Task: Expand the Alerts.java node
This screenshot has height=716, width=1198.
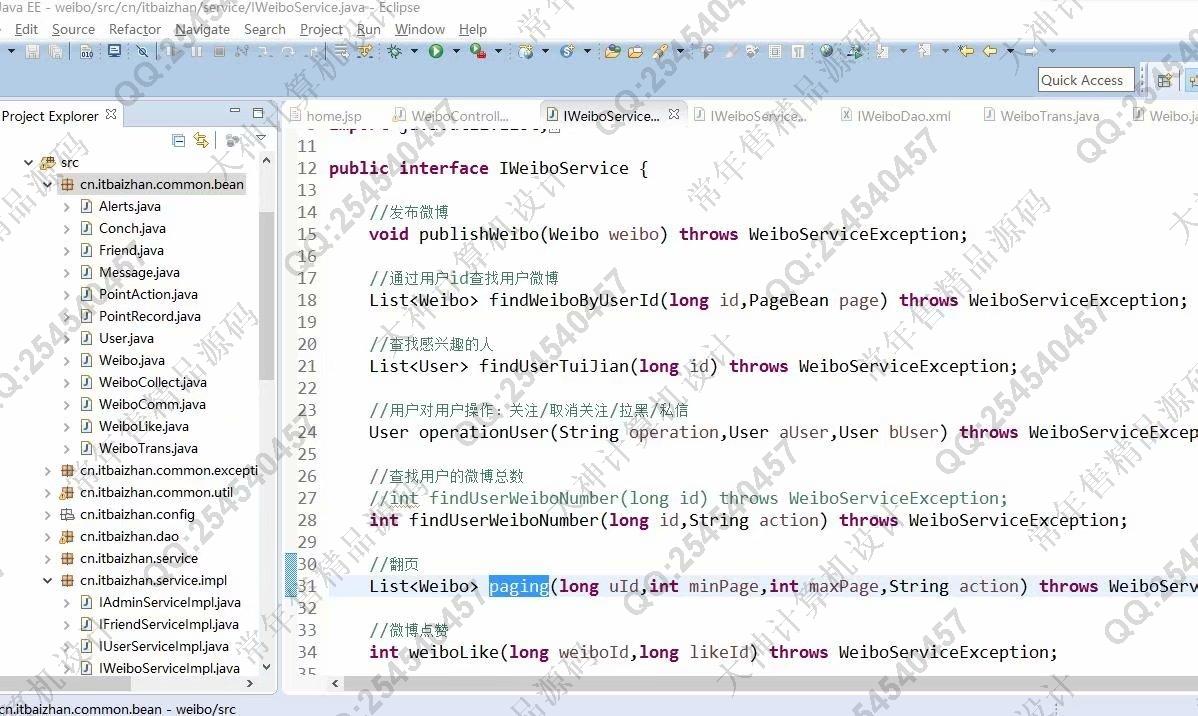Action: click(66, 206)
